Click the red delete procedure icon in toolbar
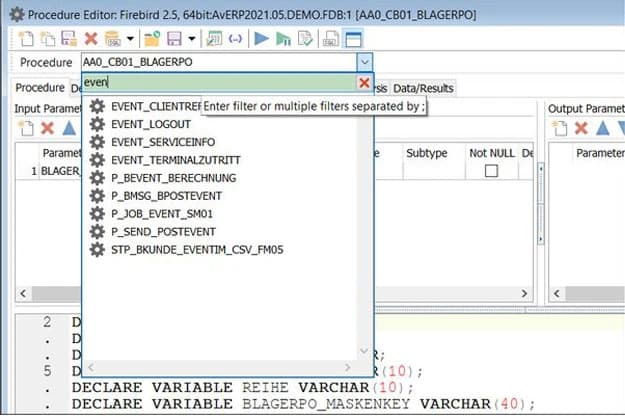Screen dimensions: 625x417 point(91,39)
